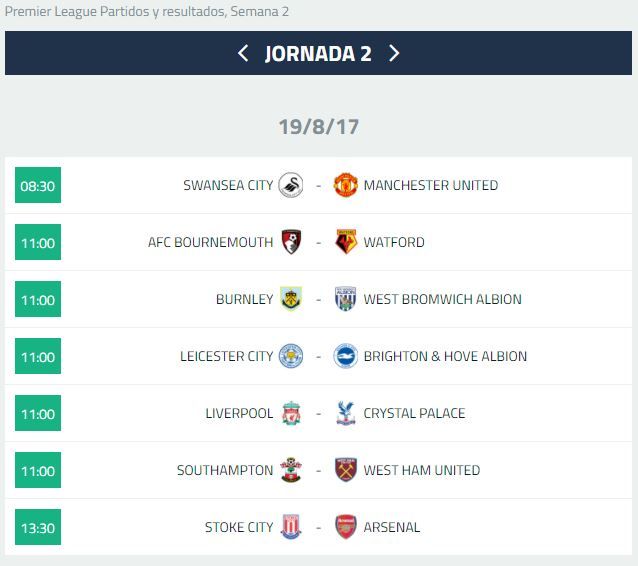
Task: Select the Crystal Palace eagle badge
Action: [x=346, y=413]
